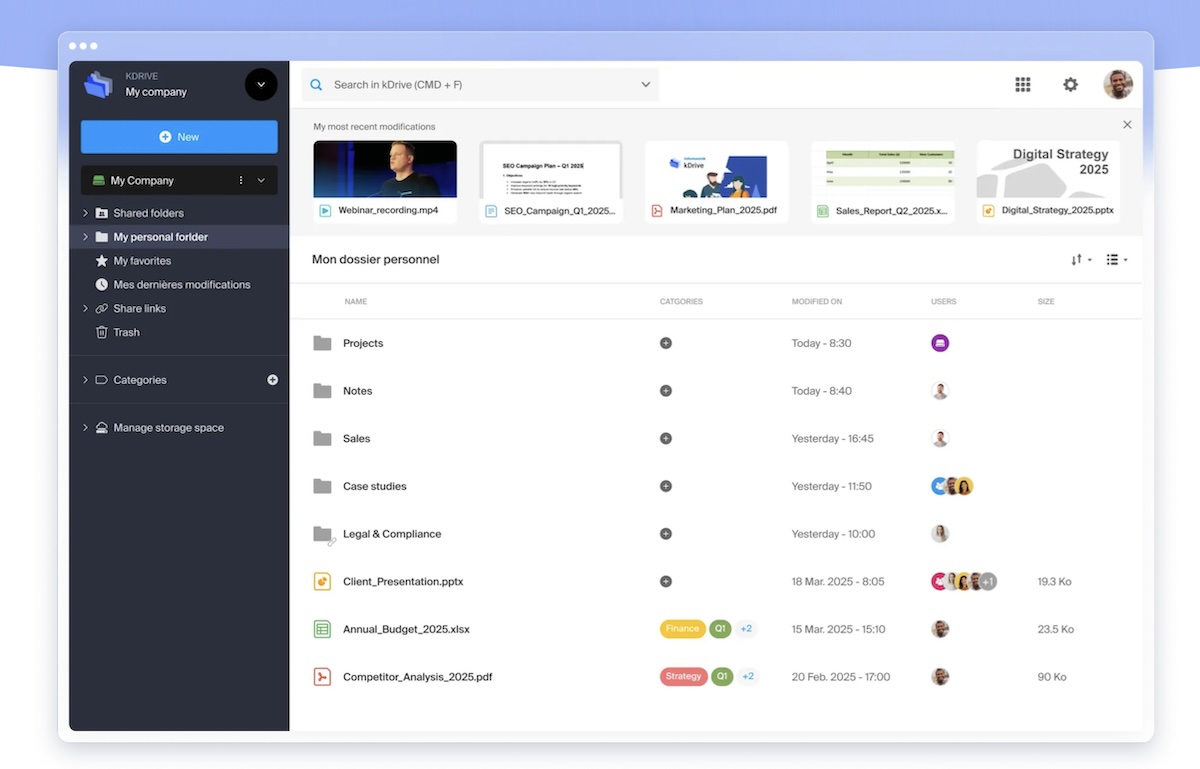Open SEO_Campaign_Q1_2025 thumbnail
Viewport: 1200px width, 769px height.
551,169
